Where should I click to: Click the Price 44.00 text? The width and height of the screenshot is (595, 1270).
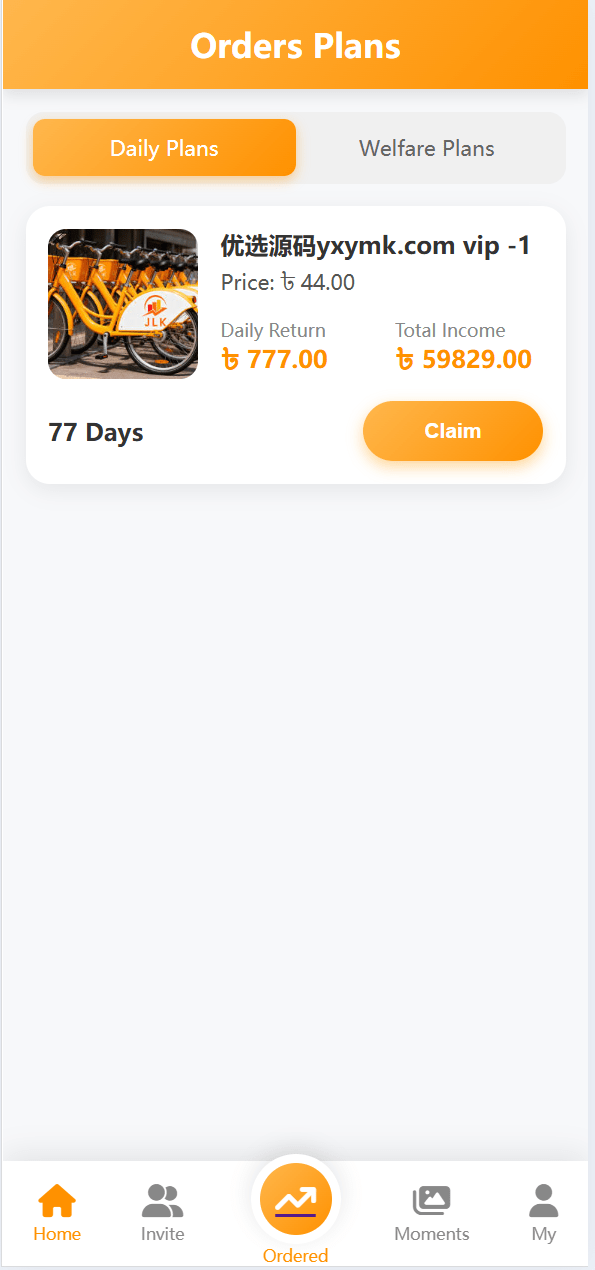click(x=288, y=283)
